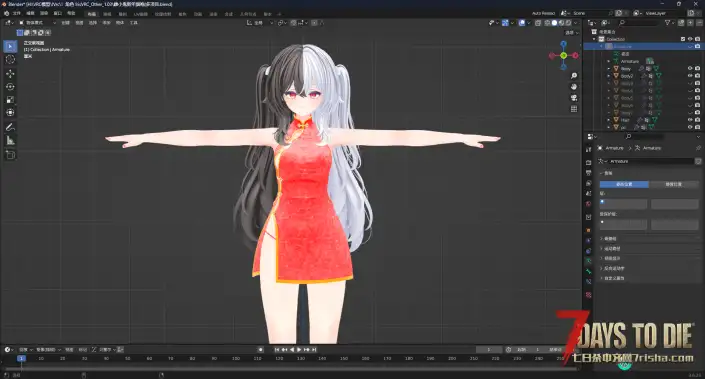This screenshot has width=705, height=379.
Task: Switch perspective/orthographic with the grid icon
Action: coord(574,109)
